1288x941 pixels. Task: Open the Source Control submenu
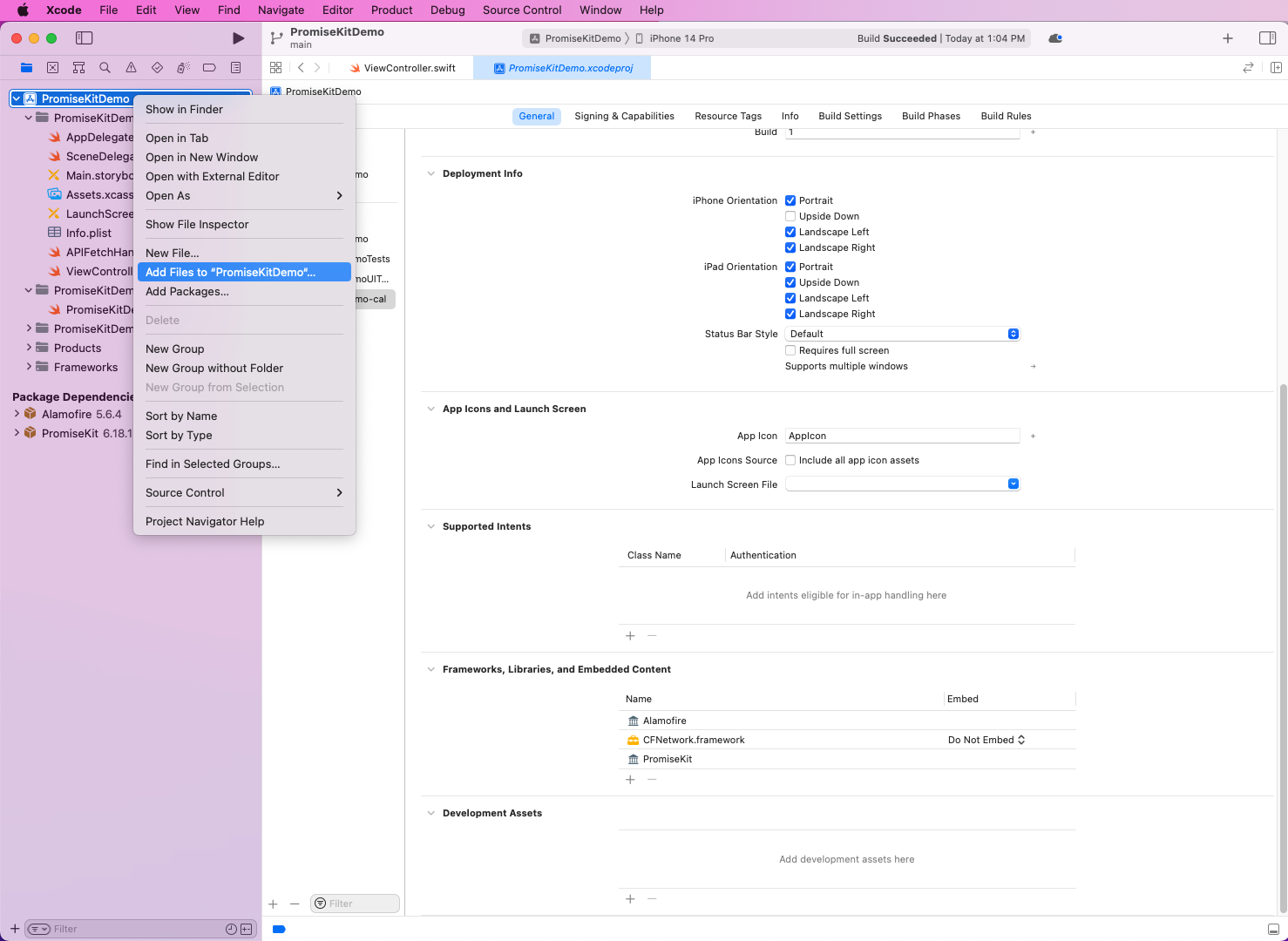pos(244,492)
